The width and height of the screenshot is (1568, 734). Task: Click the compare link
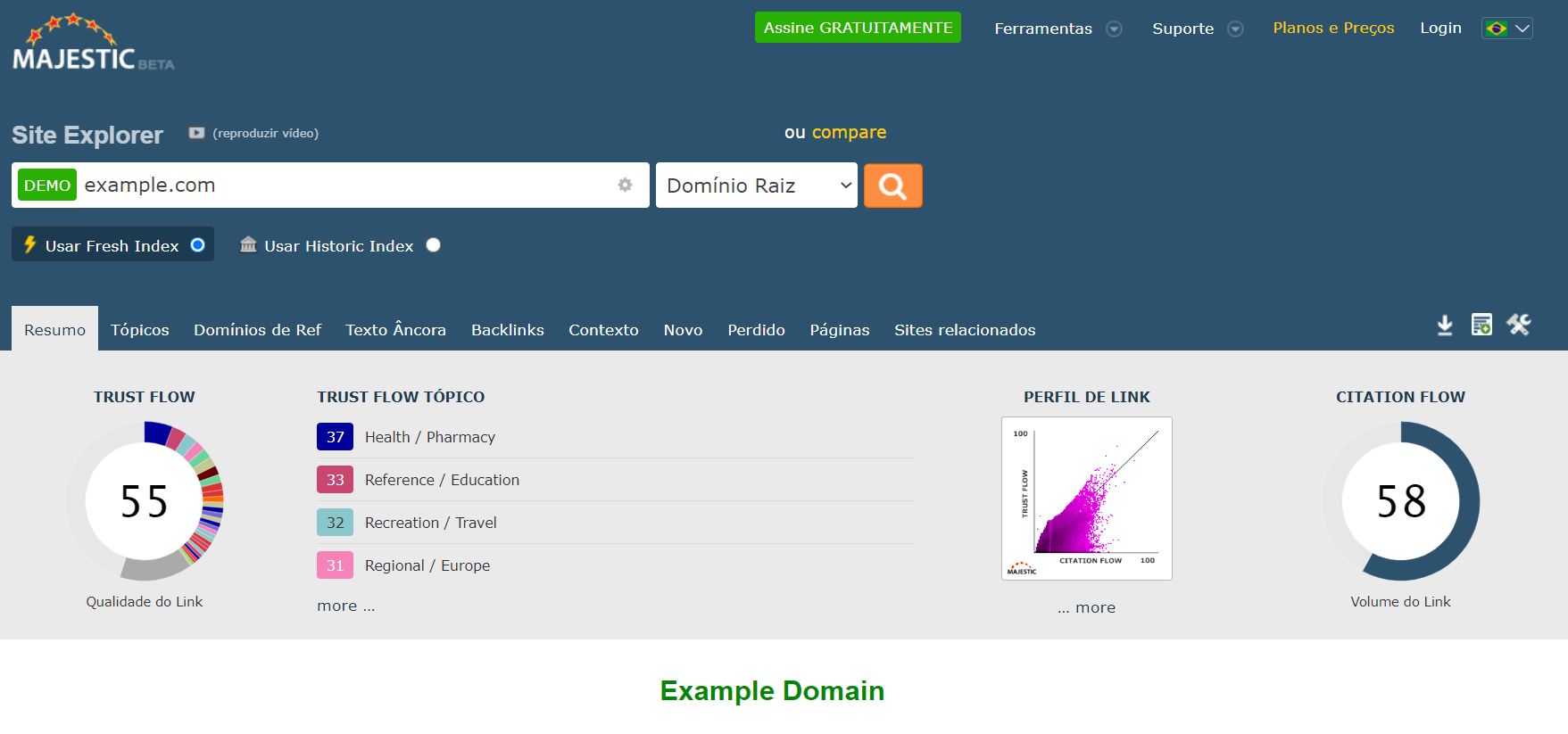tap(849, 132)
